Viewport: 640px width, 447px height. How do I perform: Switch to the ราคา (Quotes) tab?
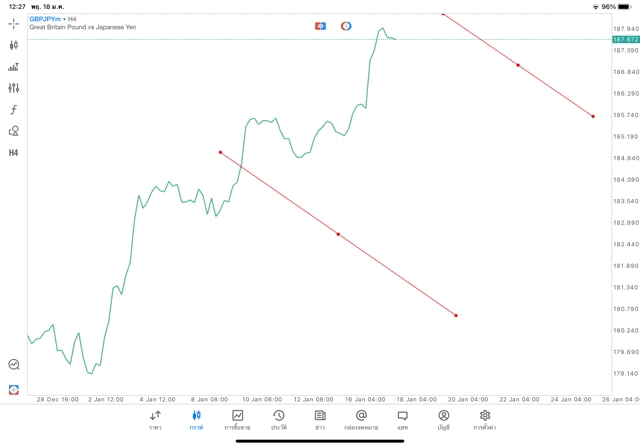pos(155,419)
